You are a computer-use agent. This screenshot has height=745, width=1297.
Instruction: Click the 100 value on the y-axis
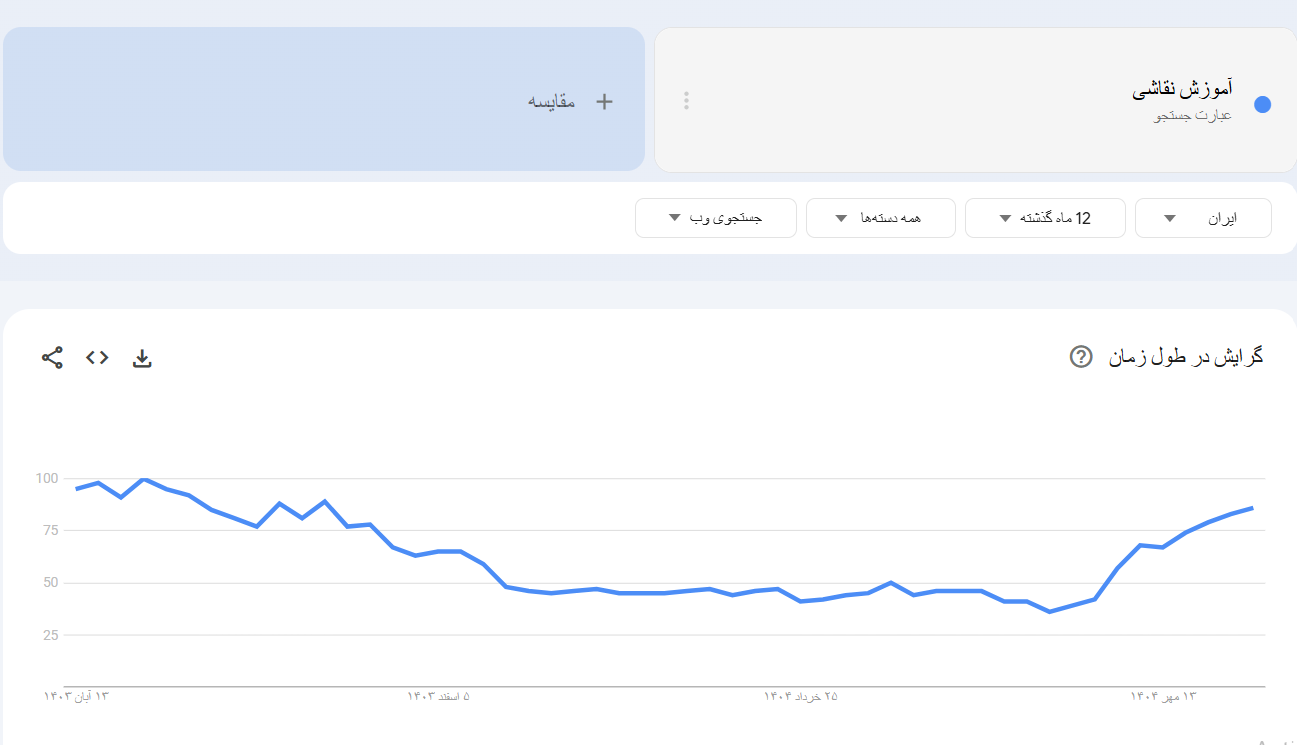point(47,478)
